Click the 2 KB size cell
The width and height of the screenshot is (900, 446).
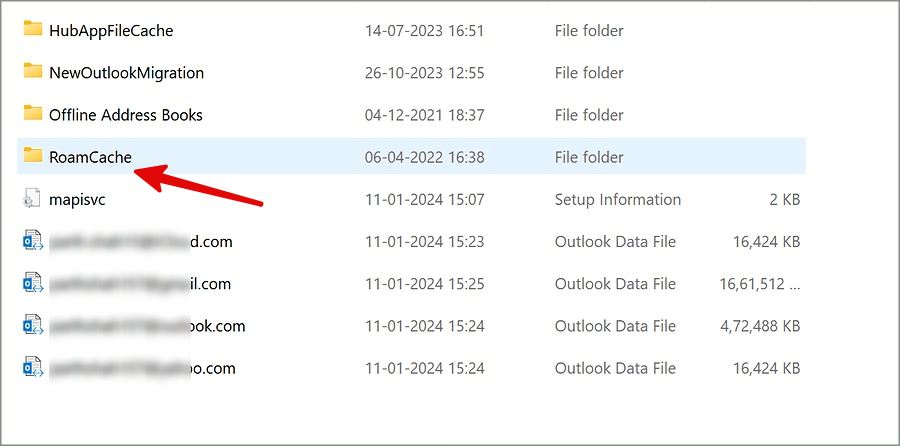pos(785,200)
